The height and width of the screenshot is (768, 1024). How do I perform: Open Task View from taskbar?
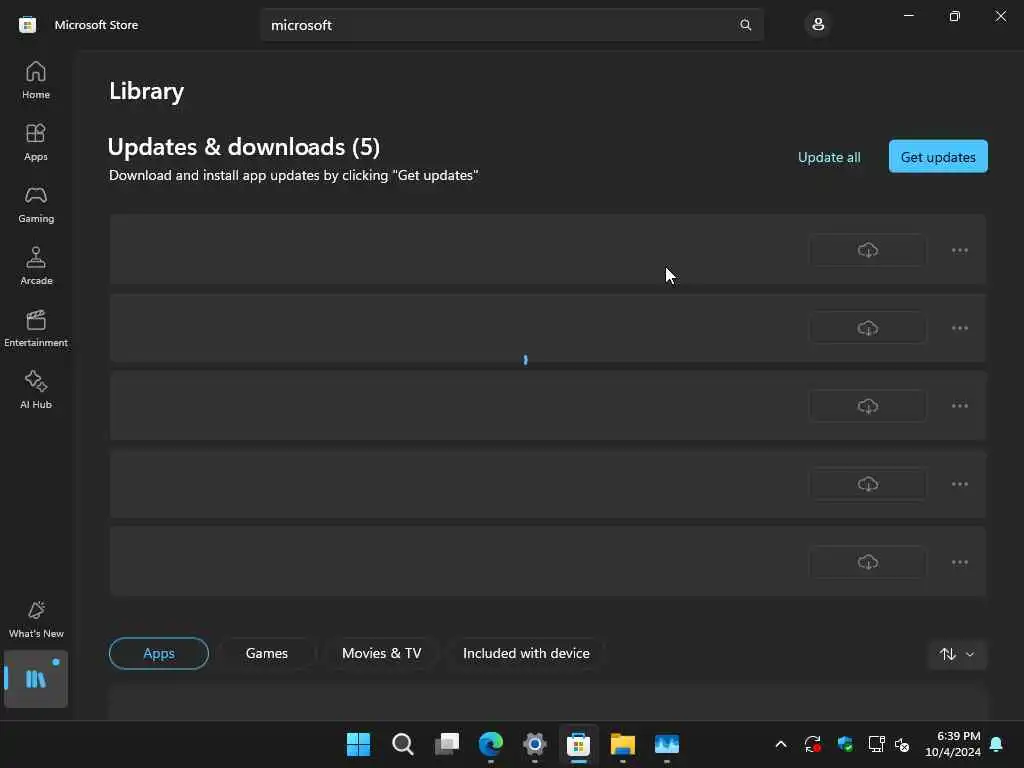pos(447,744)
